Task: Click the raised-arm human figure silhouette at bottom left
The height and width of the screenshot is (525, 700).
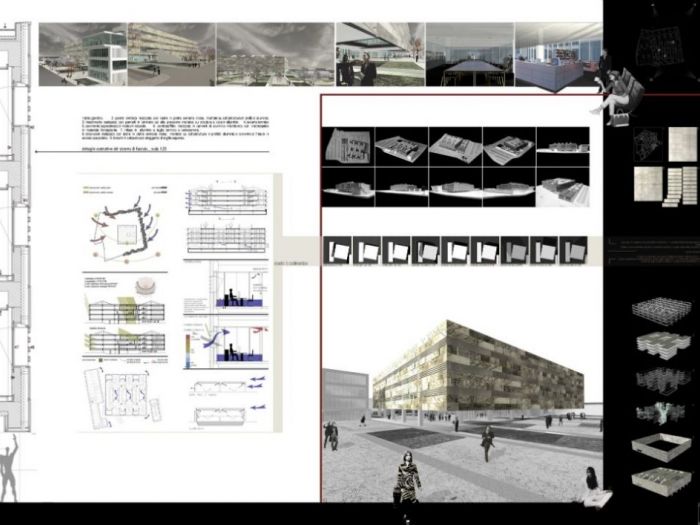Action: pyautogui.click(x=9, y=468)
